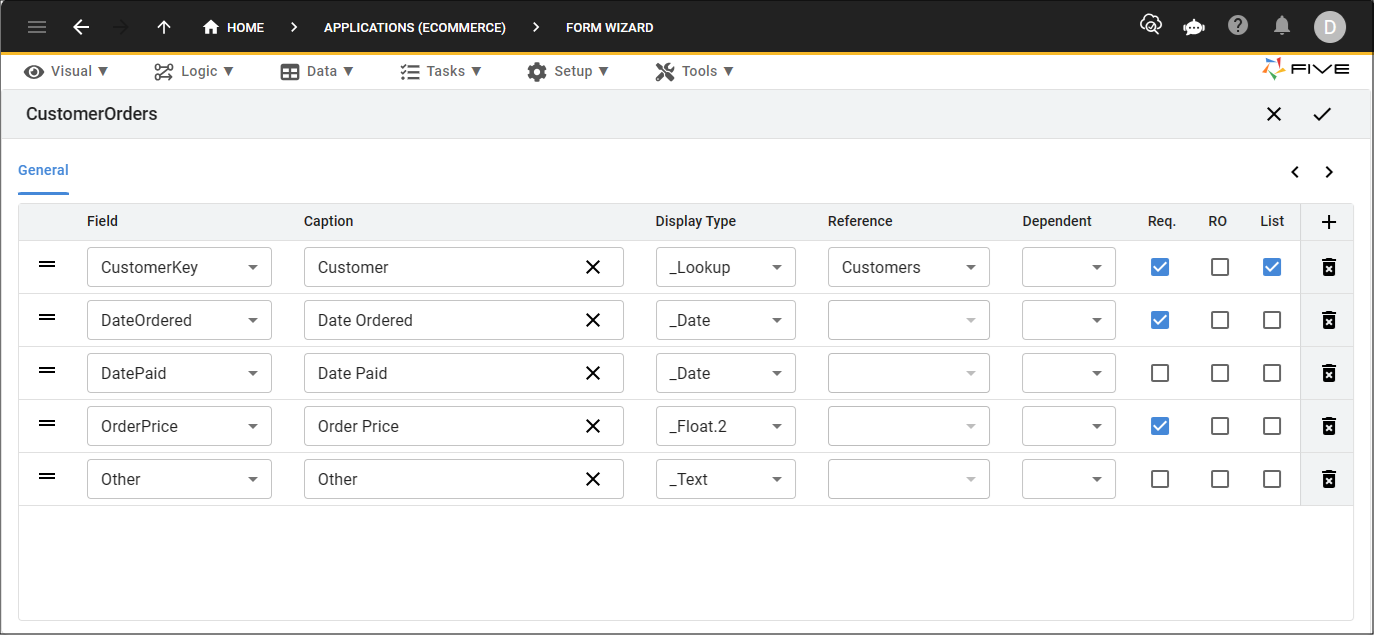
Task: Uncheck Req. for OrderPrice
Action: tap(1160, 426)
